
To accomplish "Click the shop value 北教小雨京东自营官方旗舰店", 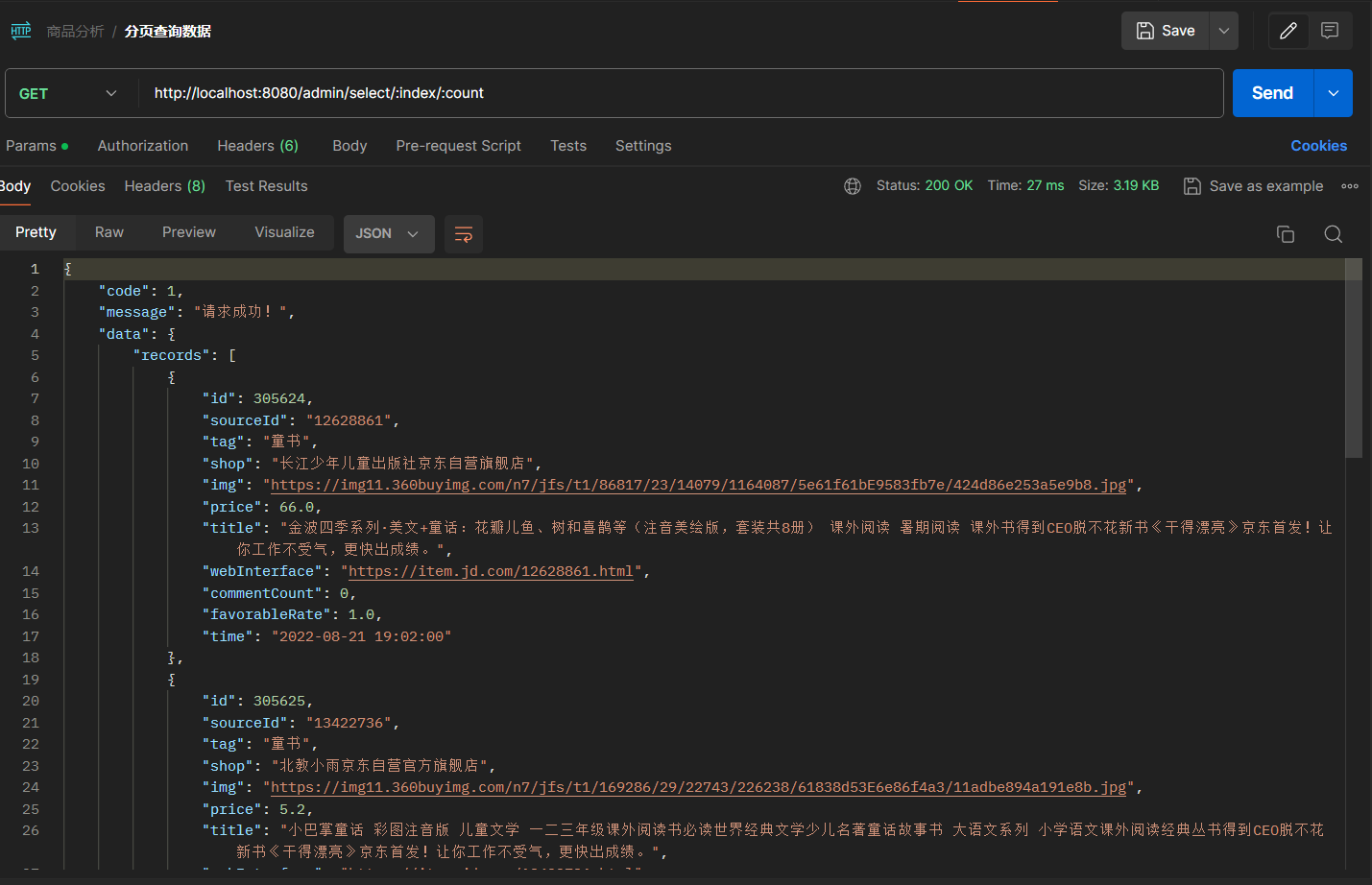I will click(379, 766).
